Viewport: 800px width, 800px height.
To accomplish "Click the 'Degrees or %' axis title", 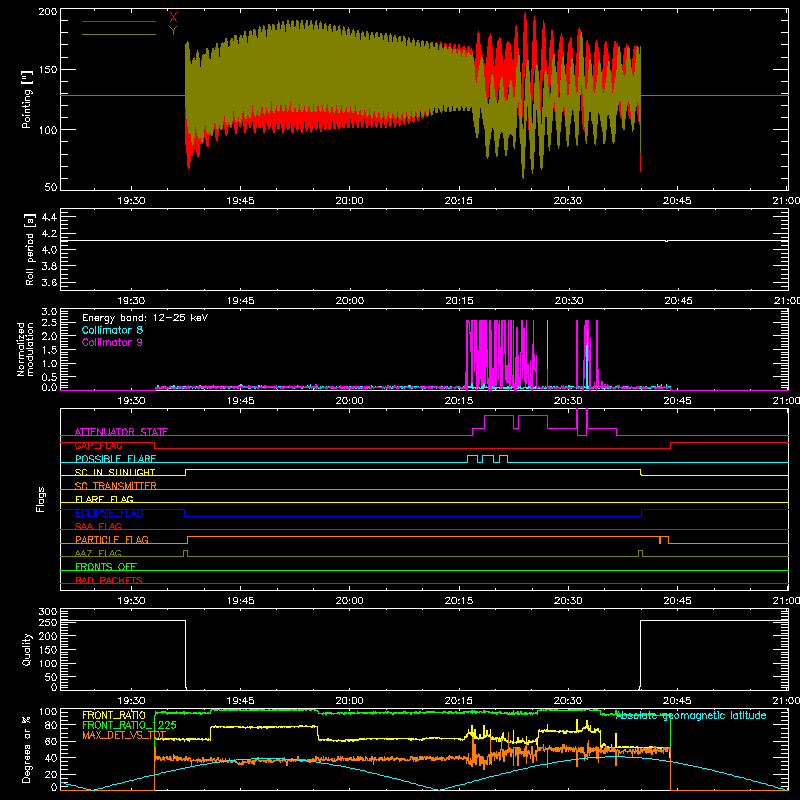I will (x=27, y=749).
